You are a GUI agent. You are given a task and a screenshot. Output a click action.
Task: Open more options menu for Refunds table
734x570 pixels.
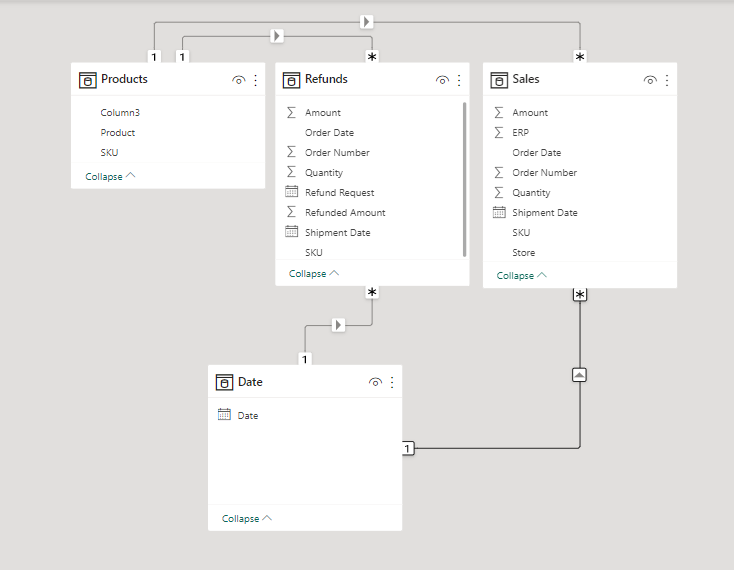(x=459, y=80)
